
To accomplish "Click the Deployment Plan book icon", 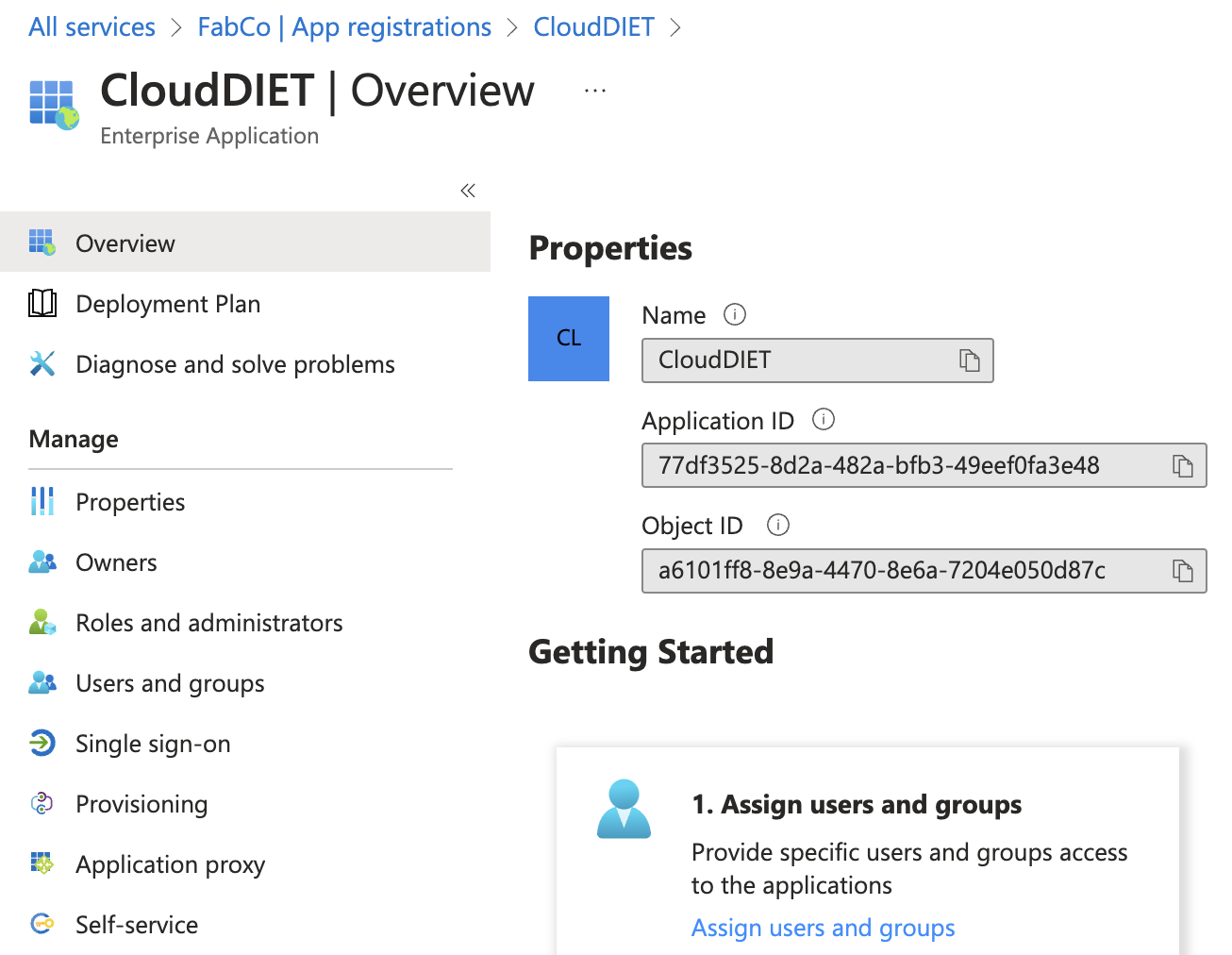I will coord(42,303).
